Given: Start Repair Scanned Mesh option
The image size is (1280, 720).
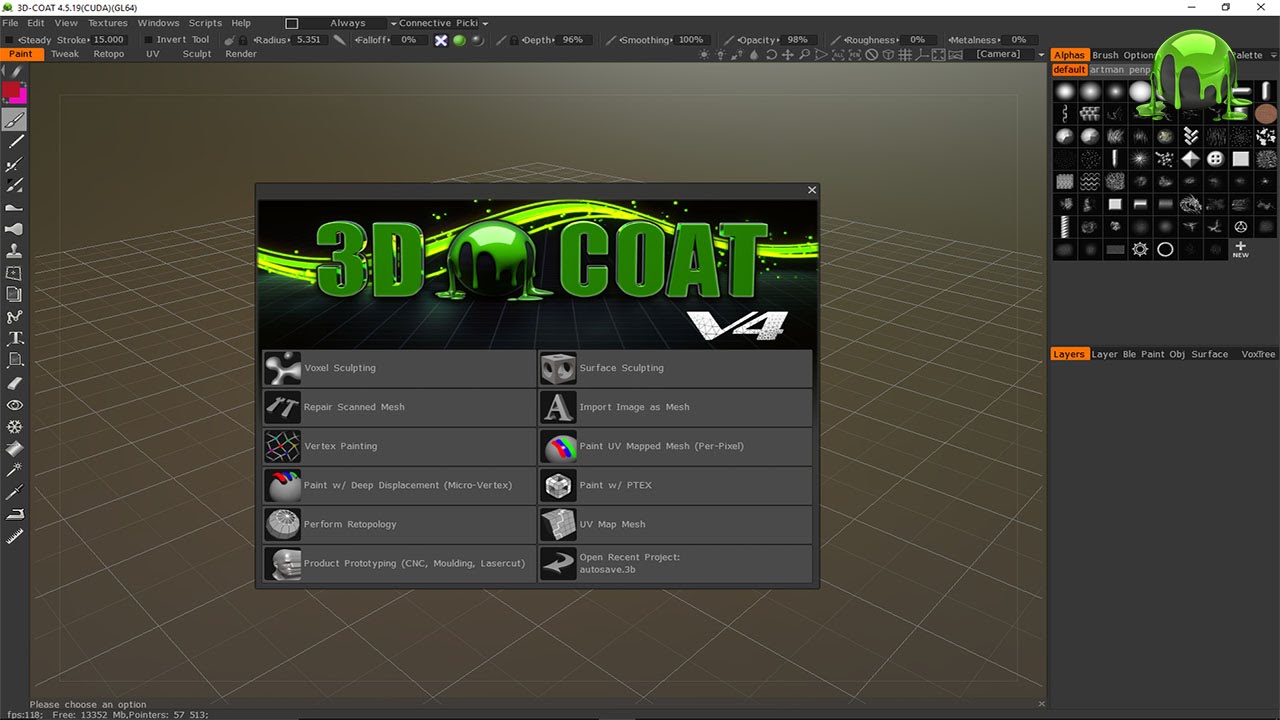Looking at the screenshot, I should point(399,407).
